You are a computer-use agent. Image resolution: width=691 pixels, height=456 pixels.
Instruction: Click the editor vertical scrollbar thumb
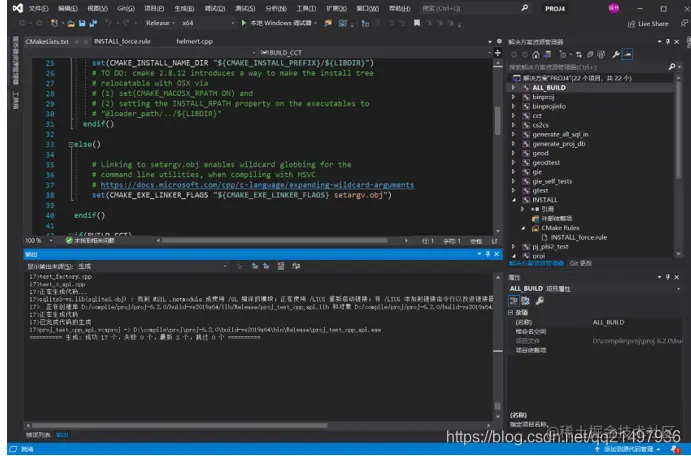tap(498, 120)
